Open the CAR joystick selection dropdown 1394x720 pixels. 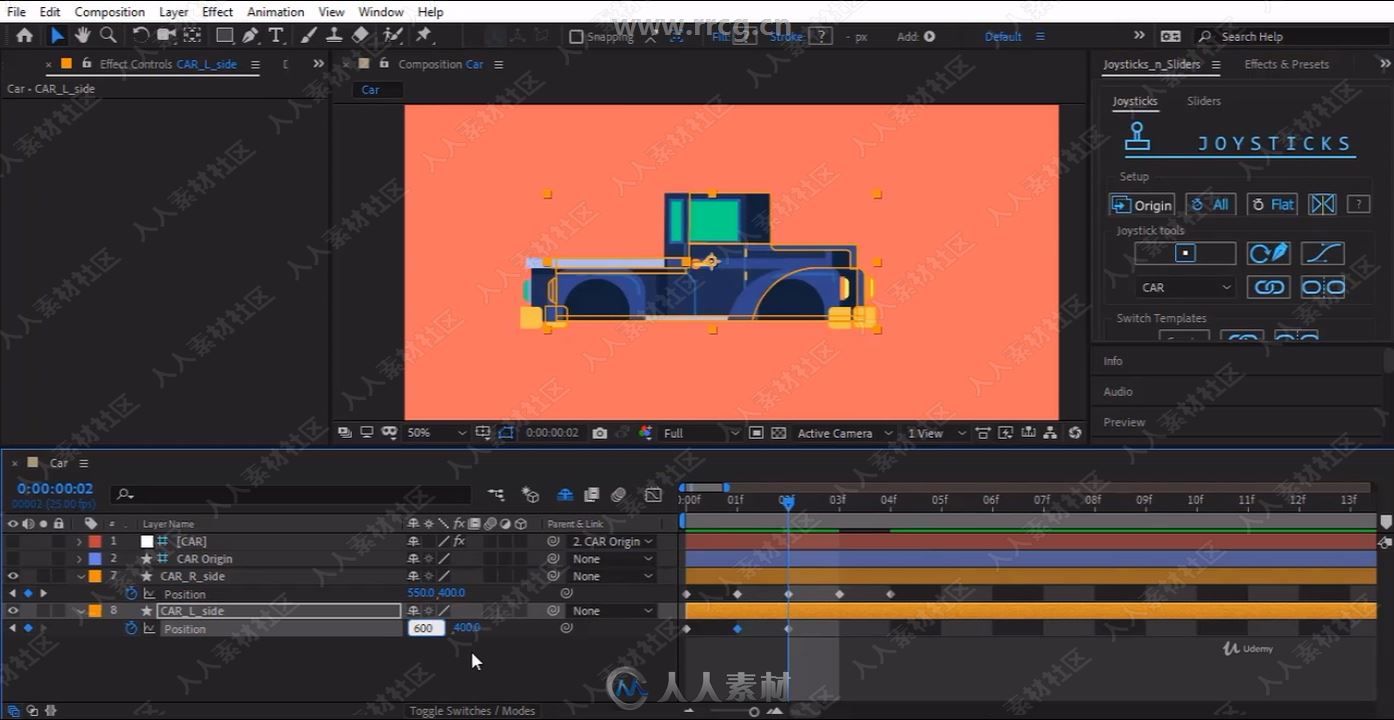(x=1185, y=288)
